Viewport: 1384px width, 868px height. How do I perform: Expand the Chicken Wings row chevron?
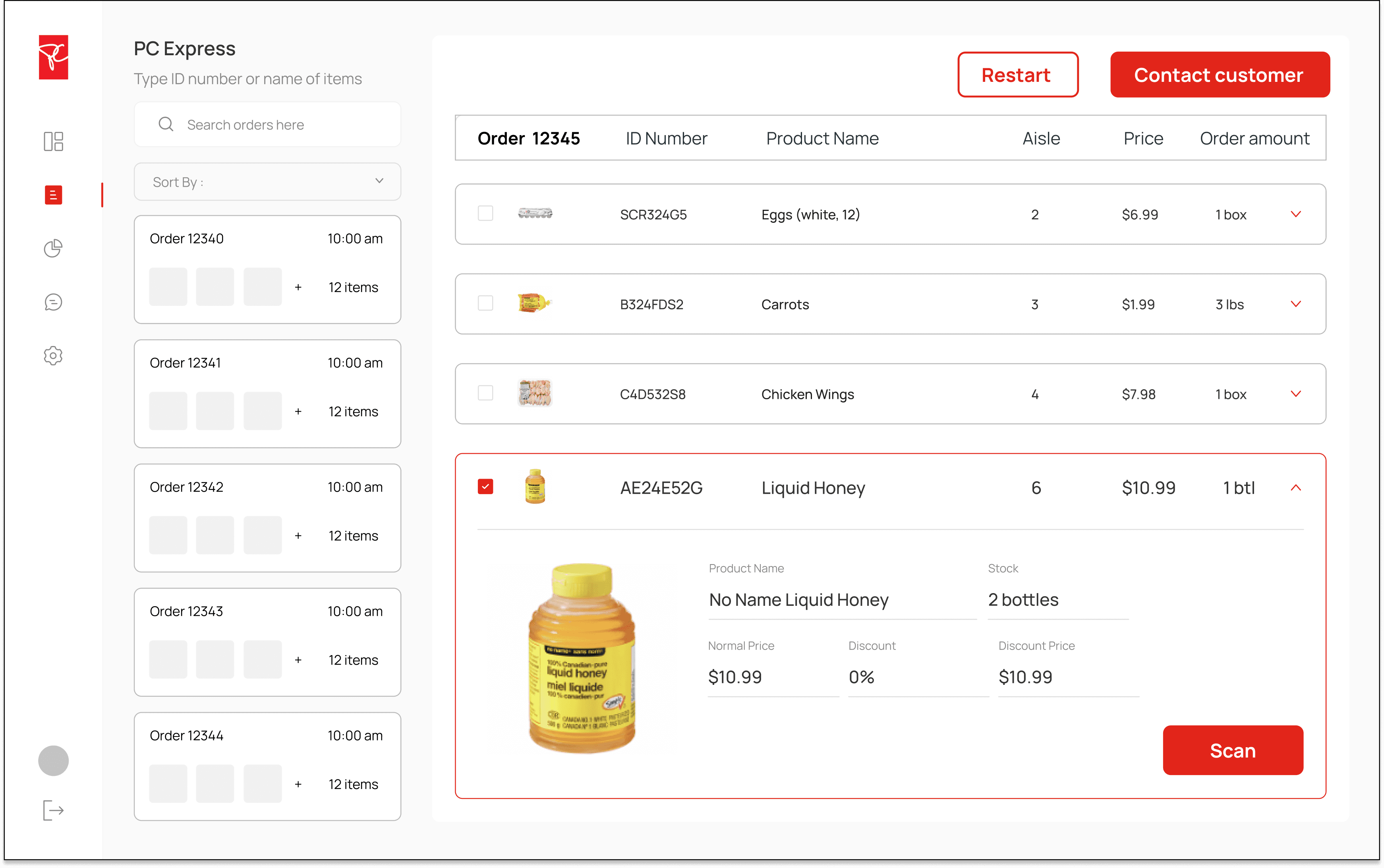[1295, 394]
